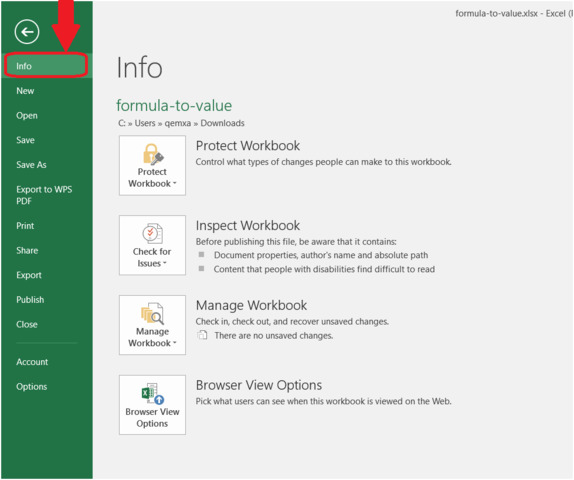Expand the Check for Issues dropdown
Image resolution: width=574 pixels, height=480 pixels.
click(x=152, y=245)
